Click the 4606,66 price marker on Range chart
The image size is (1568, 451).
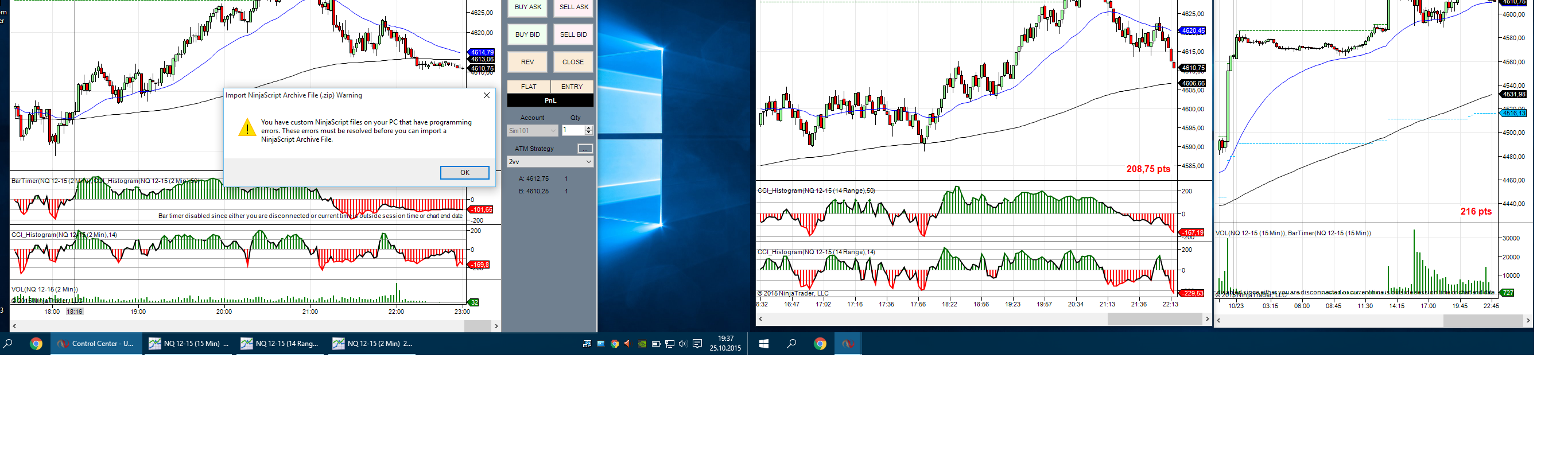tap(1192, 83)
